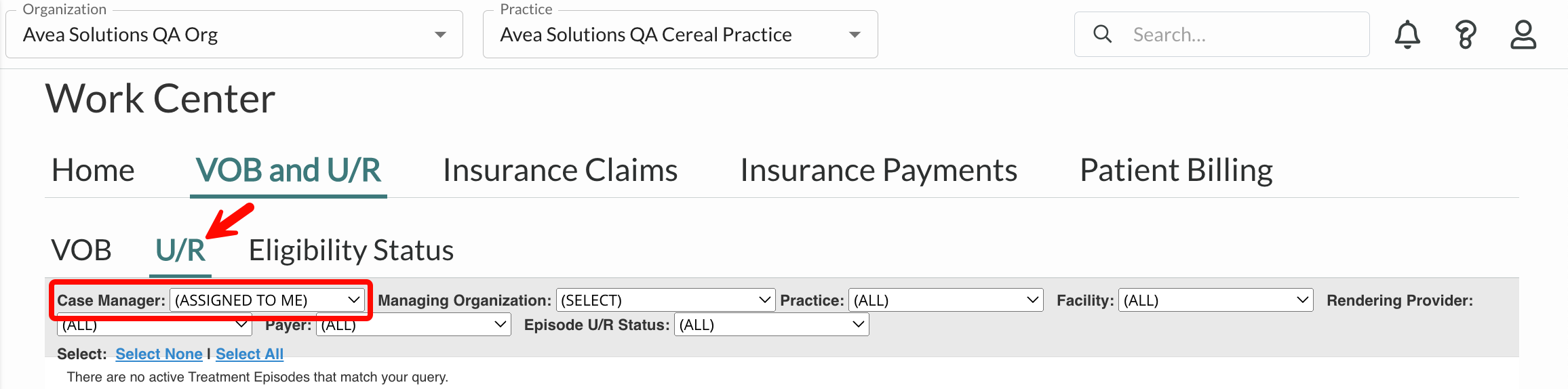Select the VOB sub-tab

(81, 250)
